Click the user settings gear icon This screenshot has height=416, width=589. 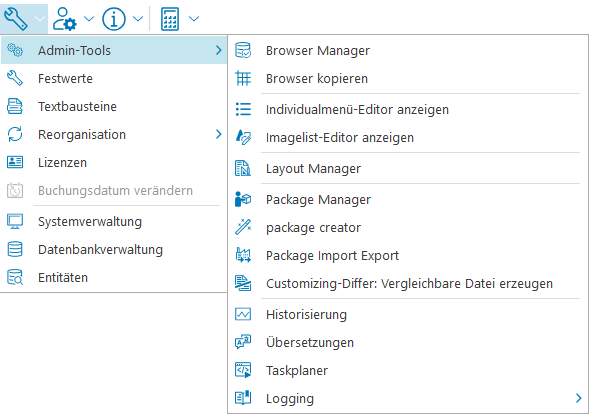[65, 19]
